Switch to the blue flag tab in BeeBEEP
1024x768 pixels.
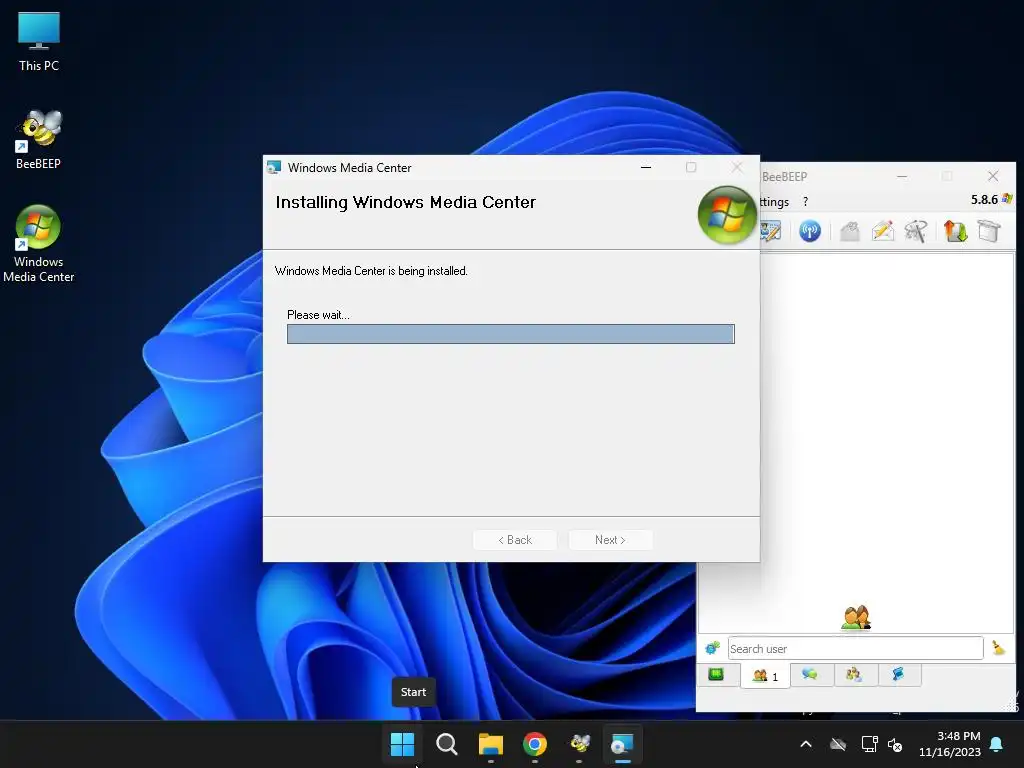tap(899, 674)
